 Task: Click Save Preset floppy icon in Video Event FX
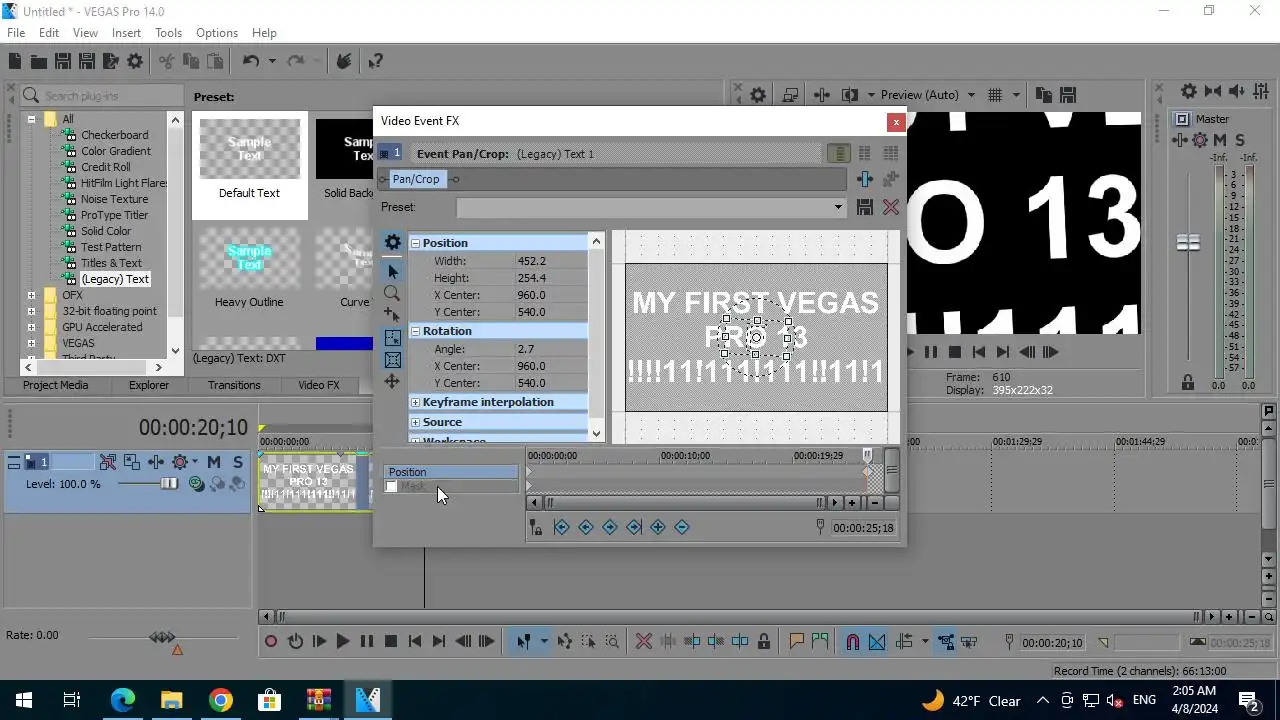865,207
